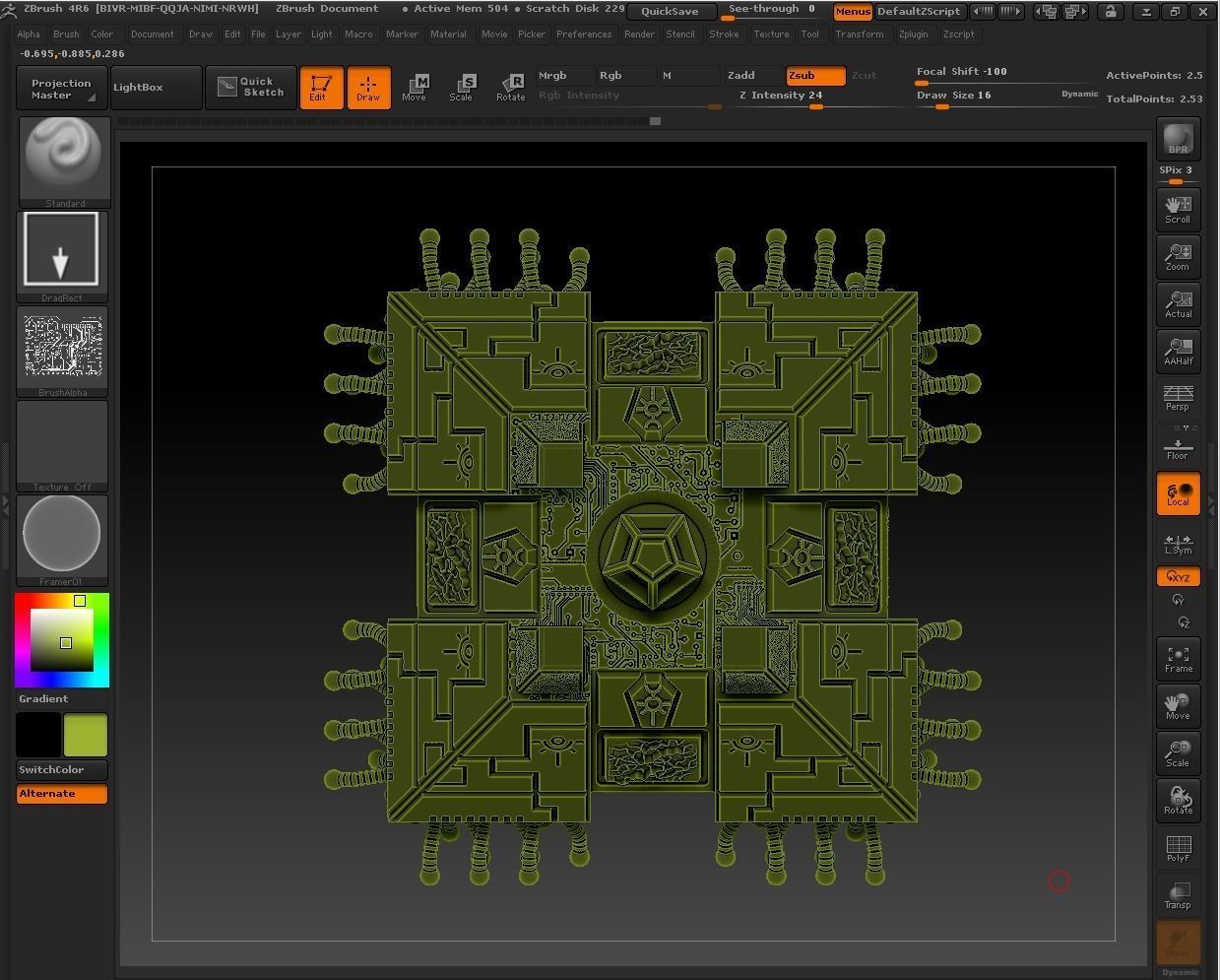Click the Scale view icon in right shelf

[x=1178, y=753]
